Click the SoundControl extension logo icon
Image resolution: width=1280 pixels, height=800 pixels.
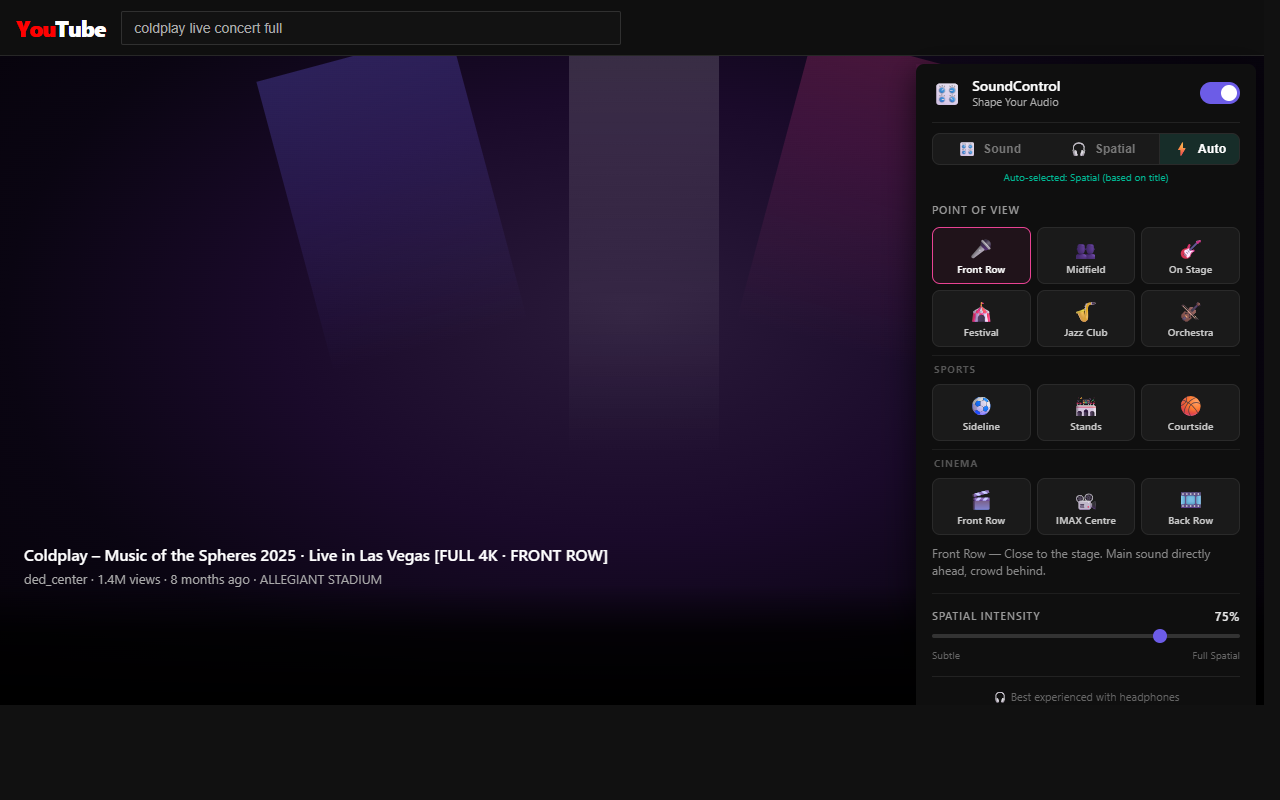(x=947, y=94)
